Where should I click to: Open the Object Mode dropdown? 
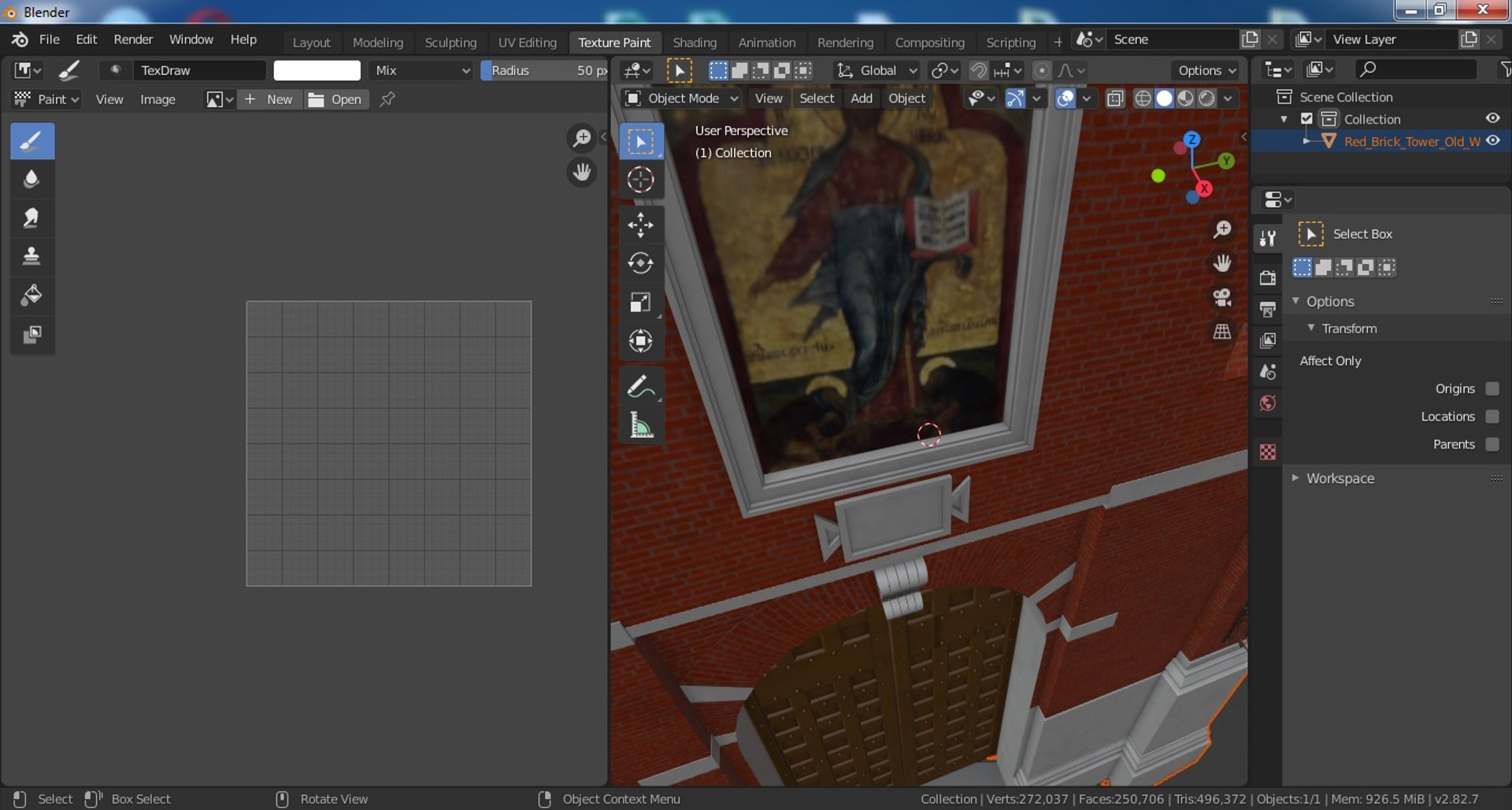tap(681, 98)
